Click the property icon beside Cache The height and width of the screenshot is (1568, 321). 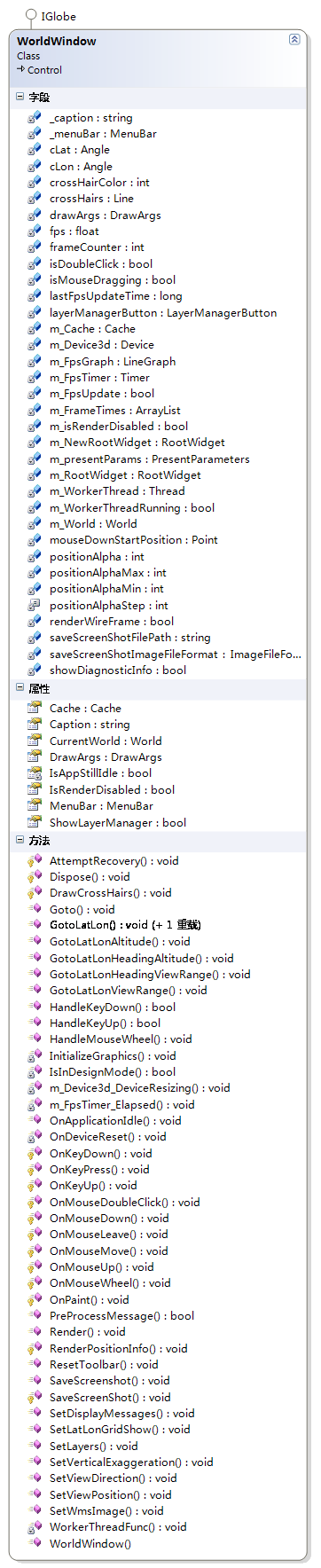click(x=35, y=708)
